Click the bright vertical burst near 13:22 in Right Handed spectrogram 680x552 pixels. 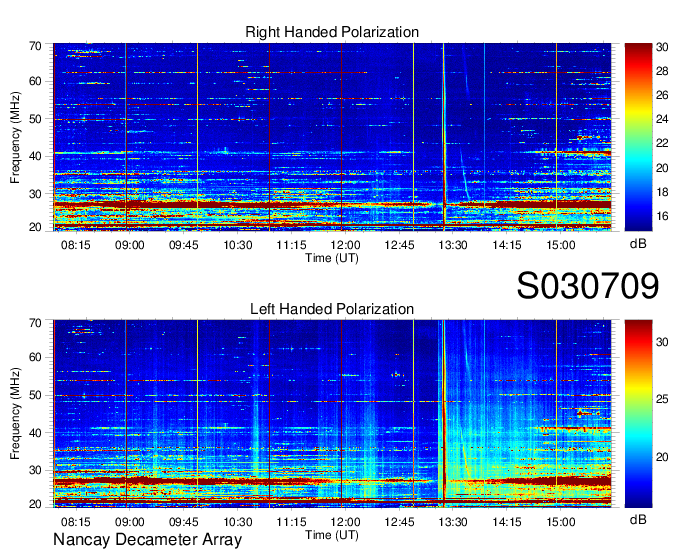tap(444, 137)
